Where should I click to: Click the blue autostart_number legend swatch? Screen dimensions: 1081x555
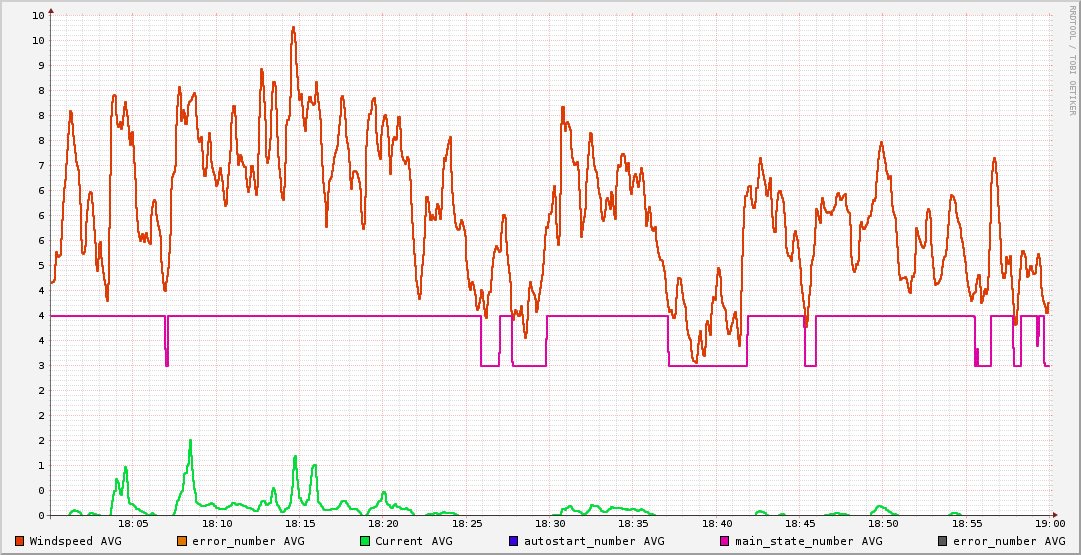click(x=514, y=541)
